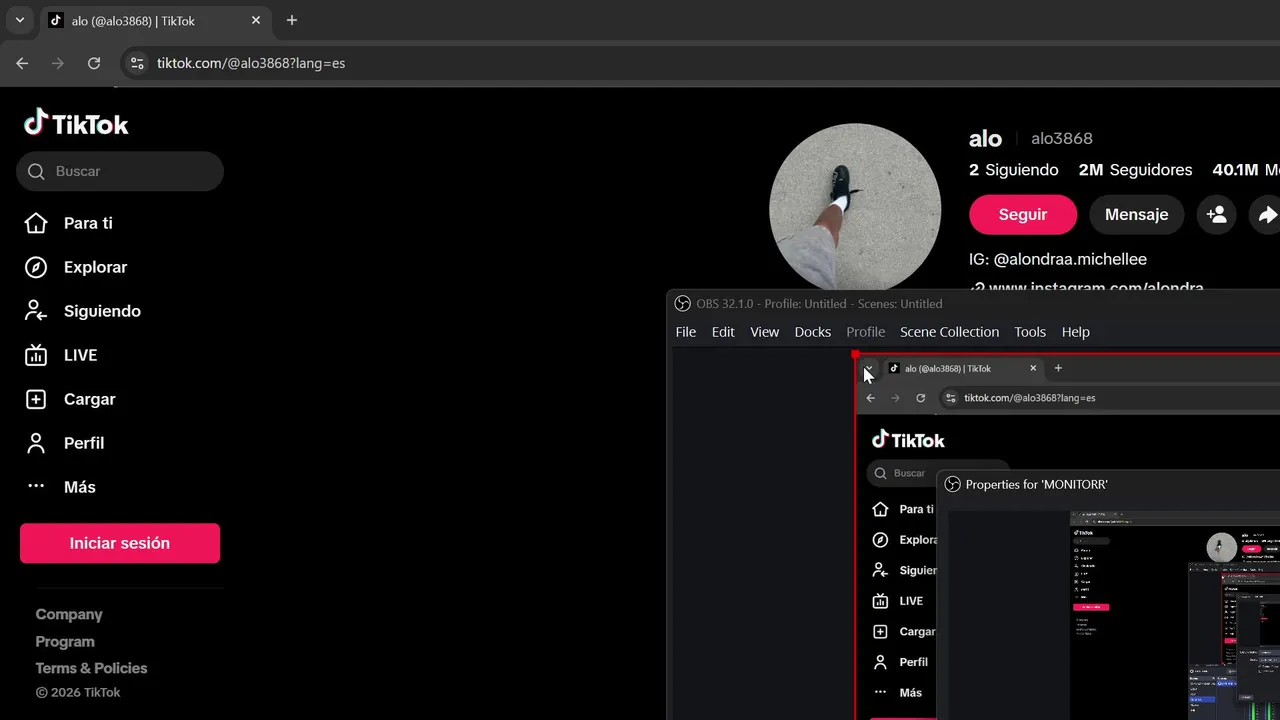Click the IG: @alondraa.michellee bio text
1280x720 pixels.
click(x=1058, y=259)
